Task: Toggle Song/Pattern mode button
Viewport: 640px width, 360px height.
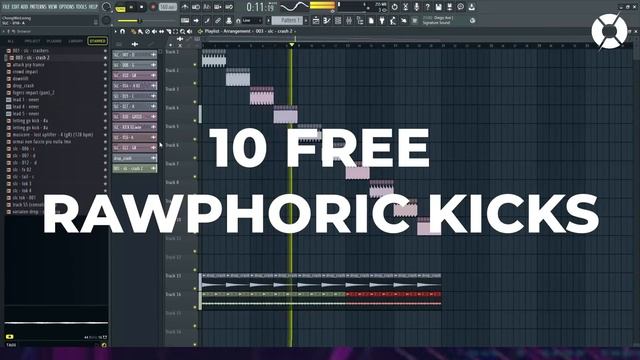Action: point(120,9)
